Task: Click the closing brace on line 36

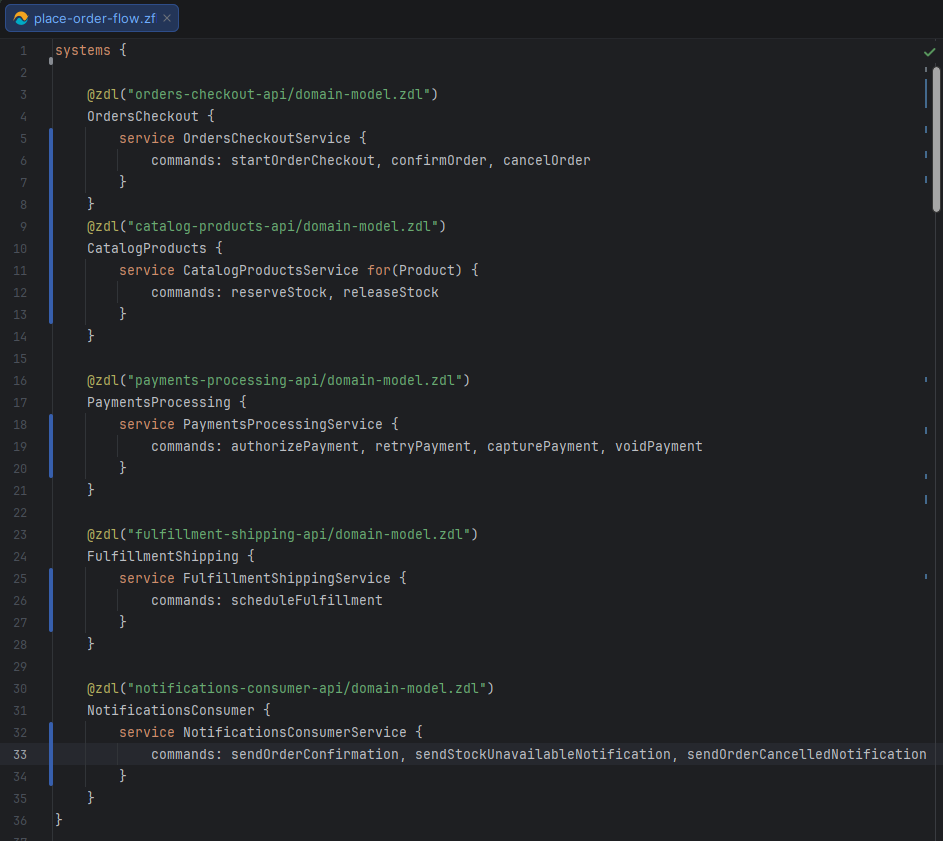Action: tap(59, 821)
